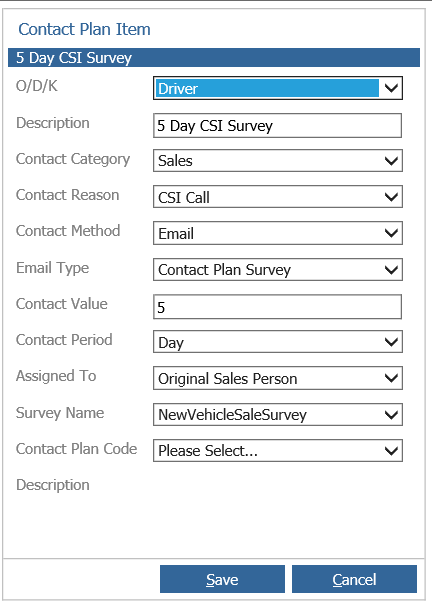Click the chevron beside Original Sales Person
This screenshot has width=432, height=603.
click(391, 378)
